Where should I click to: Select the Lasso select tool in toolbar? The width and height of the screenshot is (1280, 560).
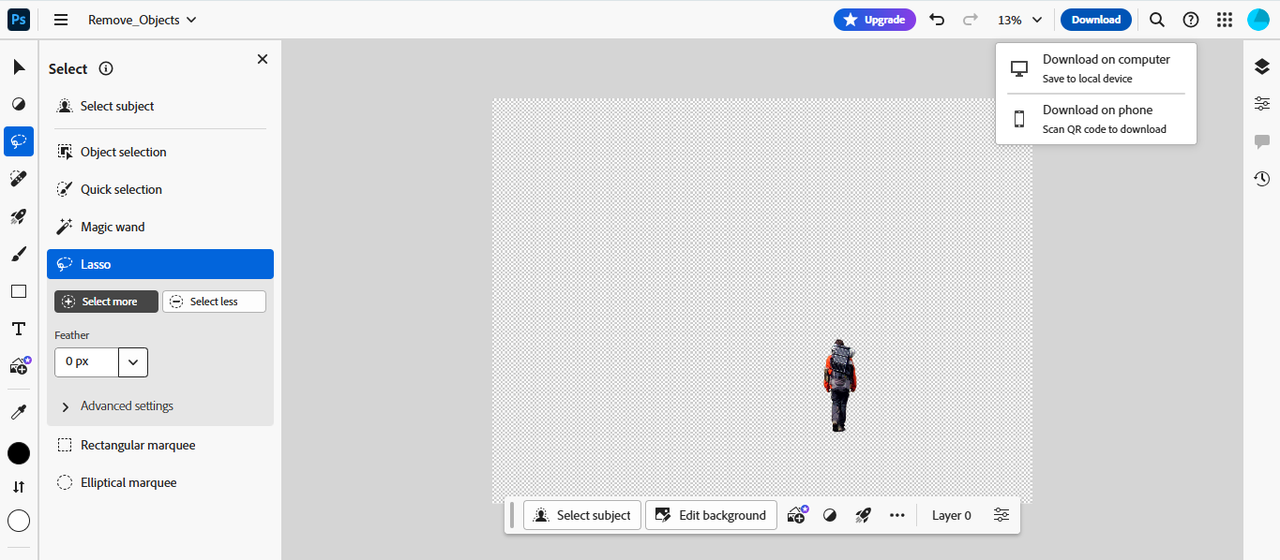click(18, 141)
